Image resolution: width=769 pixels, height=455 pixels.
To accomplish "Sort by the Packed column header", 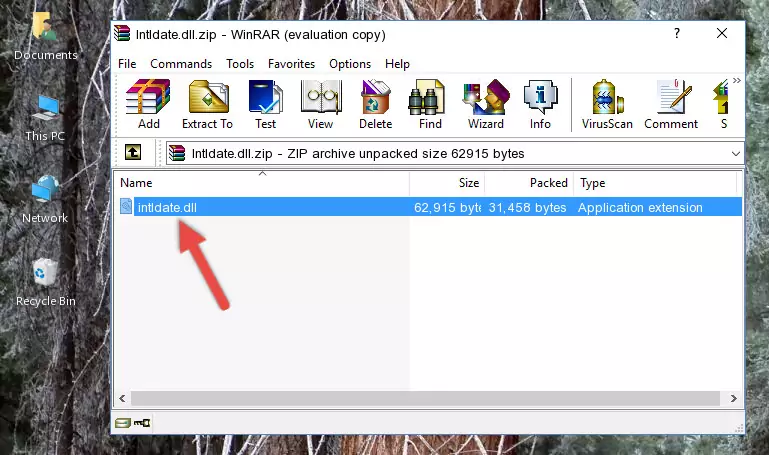I will pos(529,183).
